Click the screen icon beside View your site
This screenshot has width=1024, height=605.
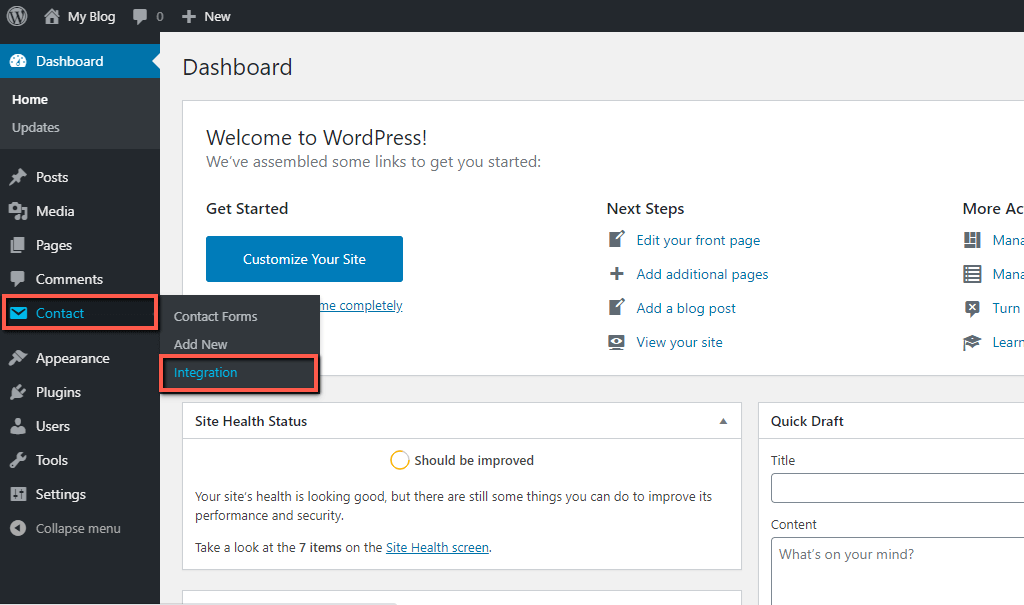click(x=616, y=342)
